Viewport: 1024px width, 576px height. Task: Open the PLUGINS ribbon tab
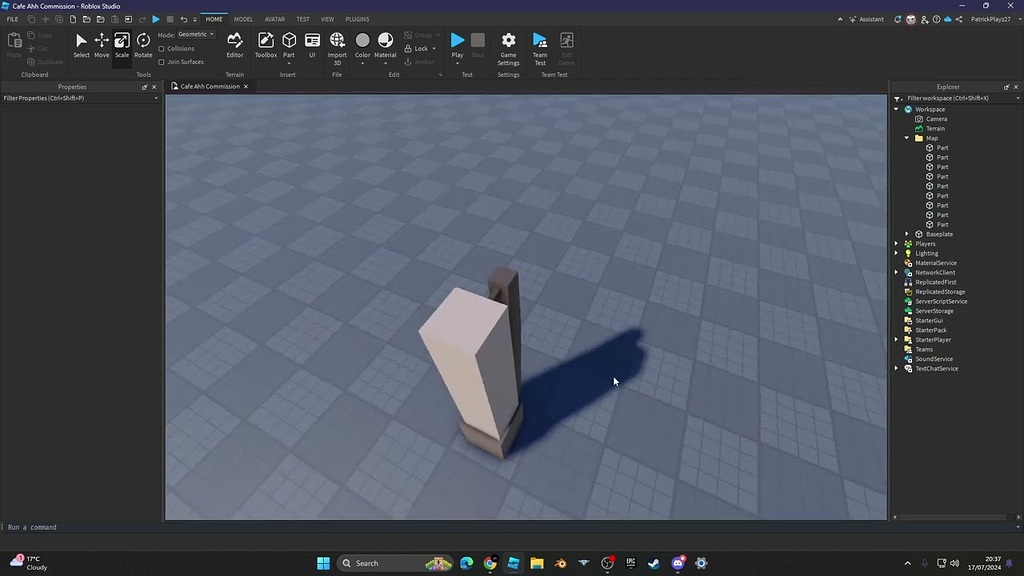pyautogui.click(x=357, y=18)
